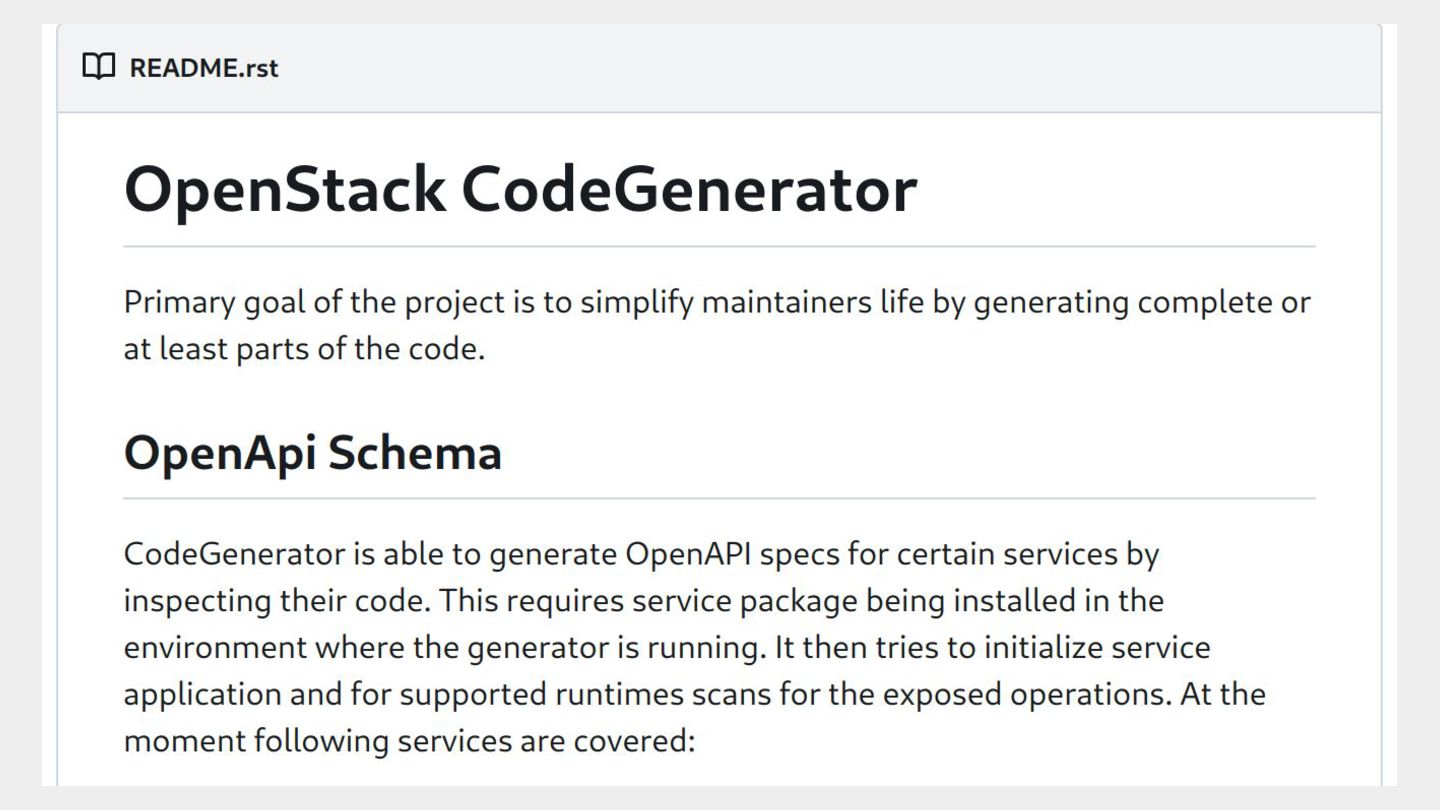Viewport: 1440px width, 810px height.
Task: Click the README.rst file name
Action: [204, 68]
